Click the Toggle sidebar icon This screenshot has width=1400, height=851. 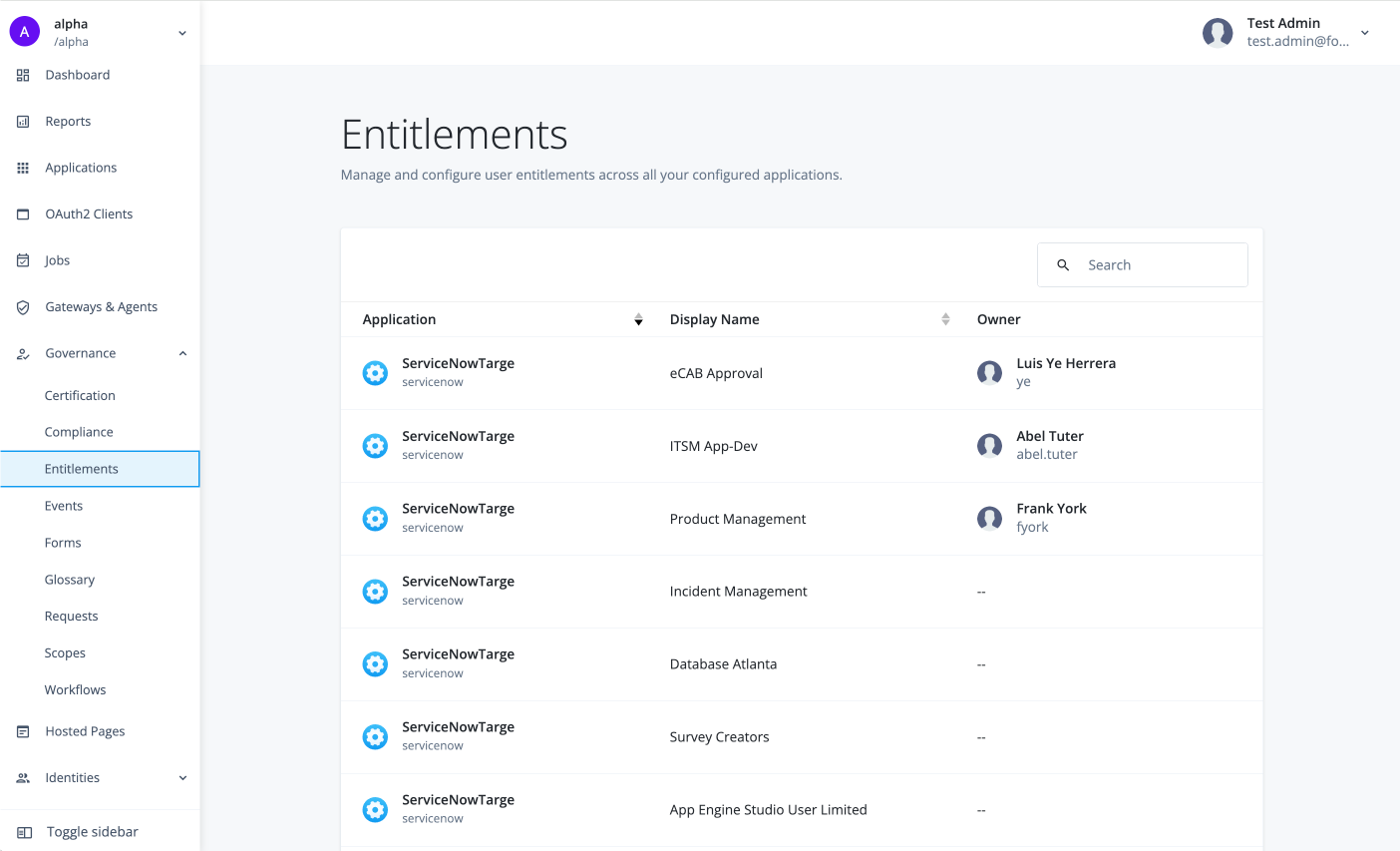22,831
